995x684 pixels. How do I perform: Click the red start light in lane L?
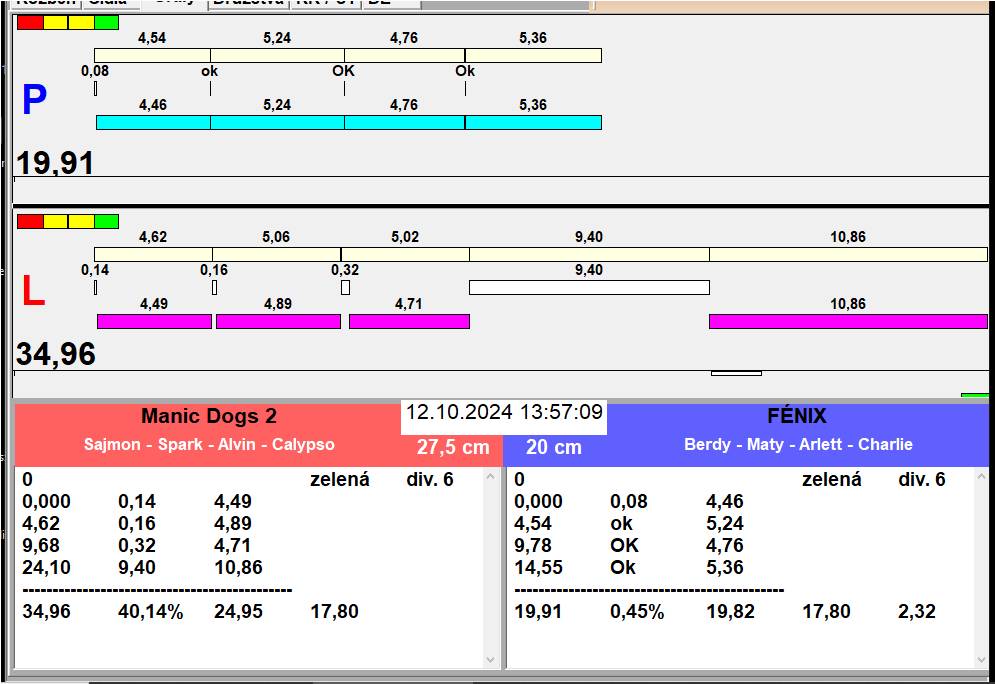tap(30, 221)
